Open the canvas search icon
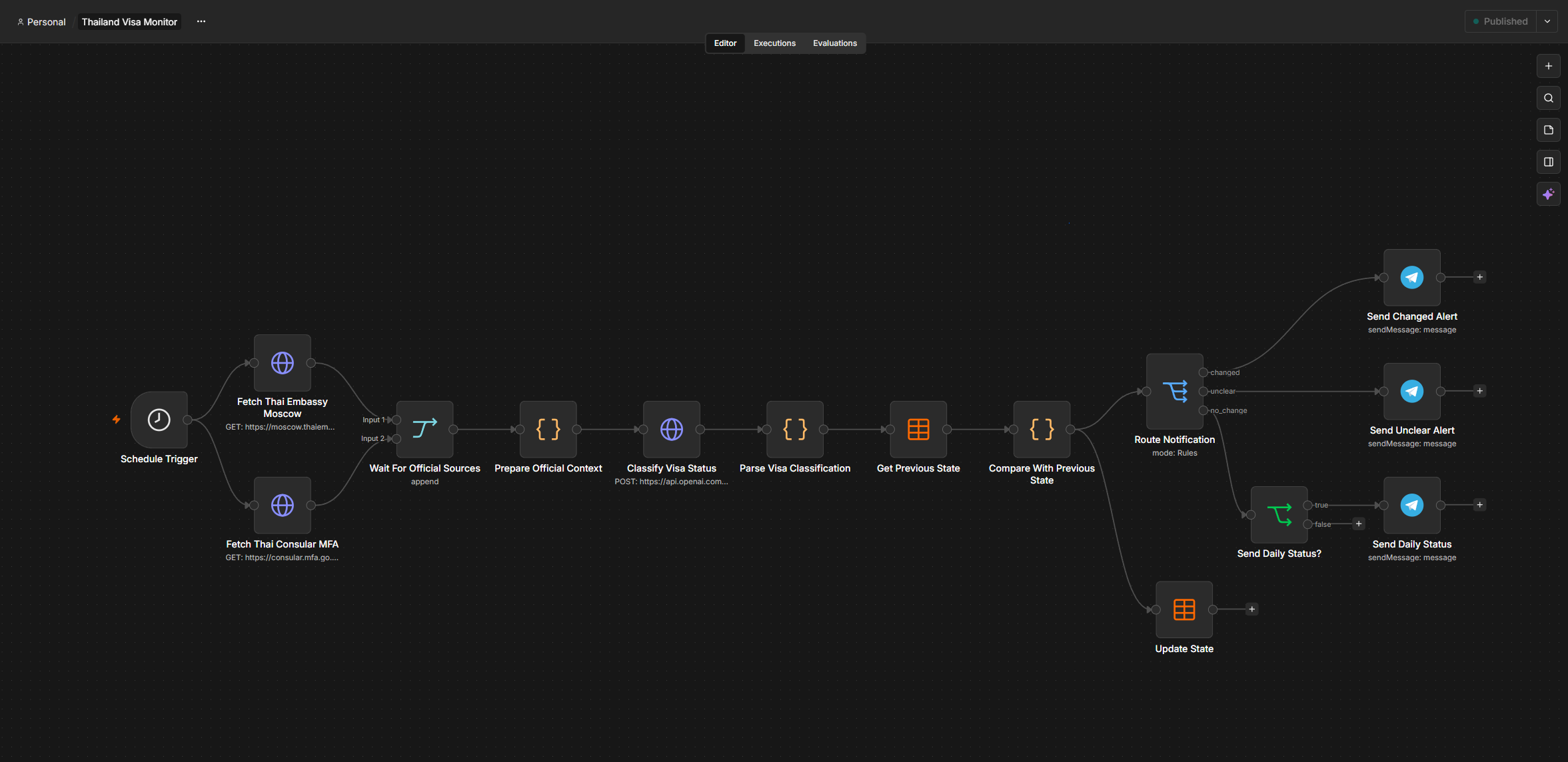The image size is (1568, 762). pyautogui.click(x=1549, y=98)
